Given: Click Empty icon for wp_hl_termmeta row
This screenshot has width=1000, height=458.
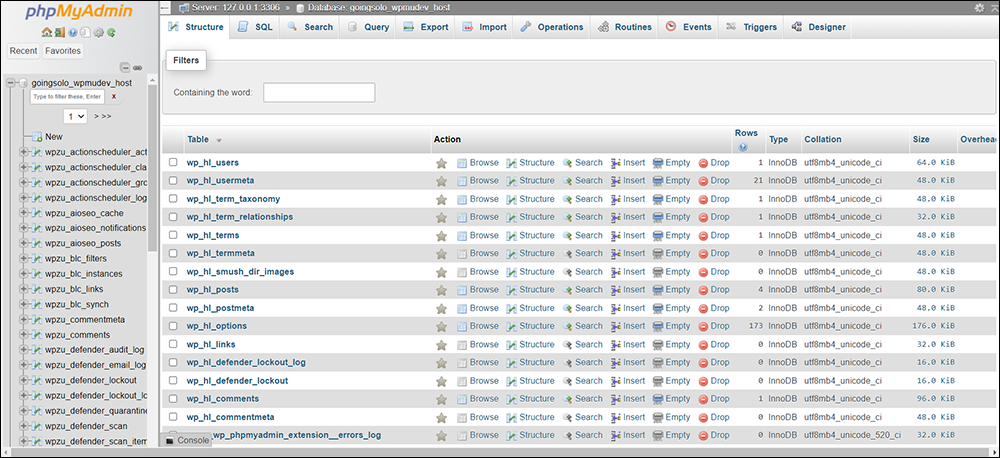Looking at the screenshot, I should click(658, 254).
